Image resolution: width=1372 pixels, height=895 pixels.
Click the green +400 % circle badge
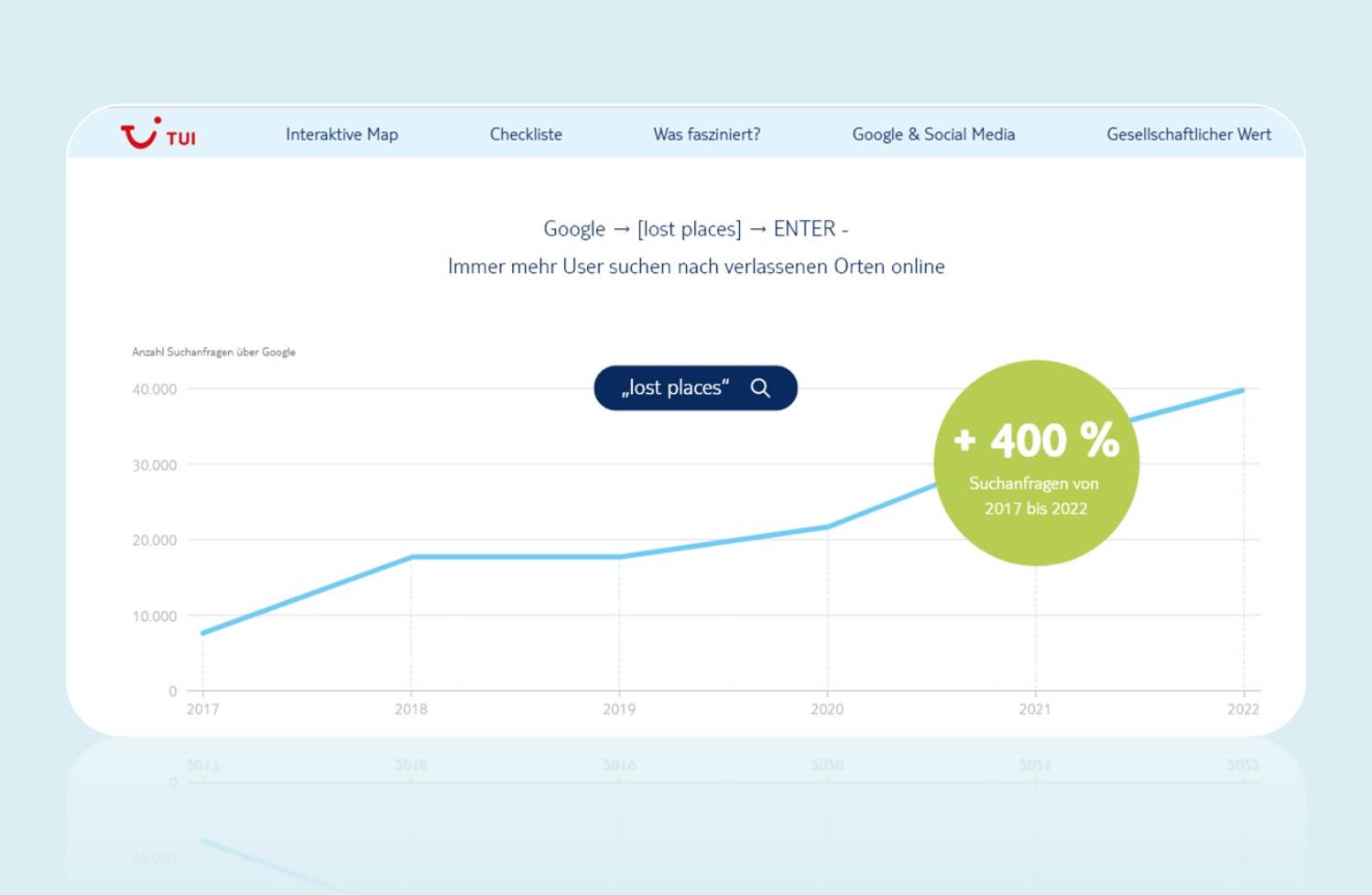[x=1036, y=463]
